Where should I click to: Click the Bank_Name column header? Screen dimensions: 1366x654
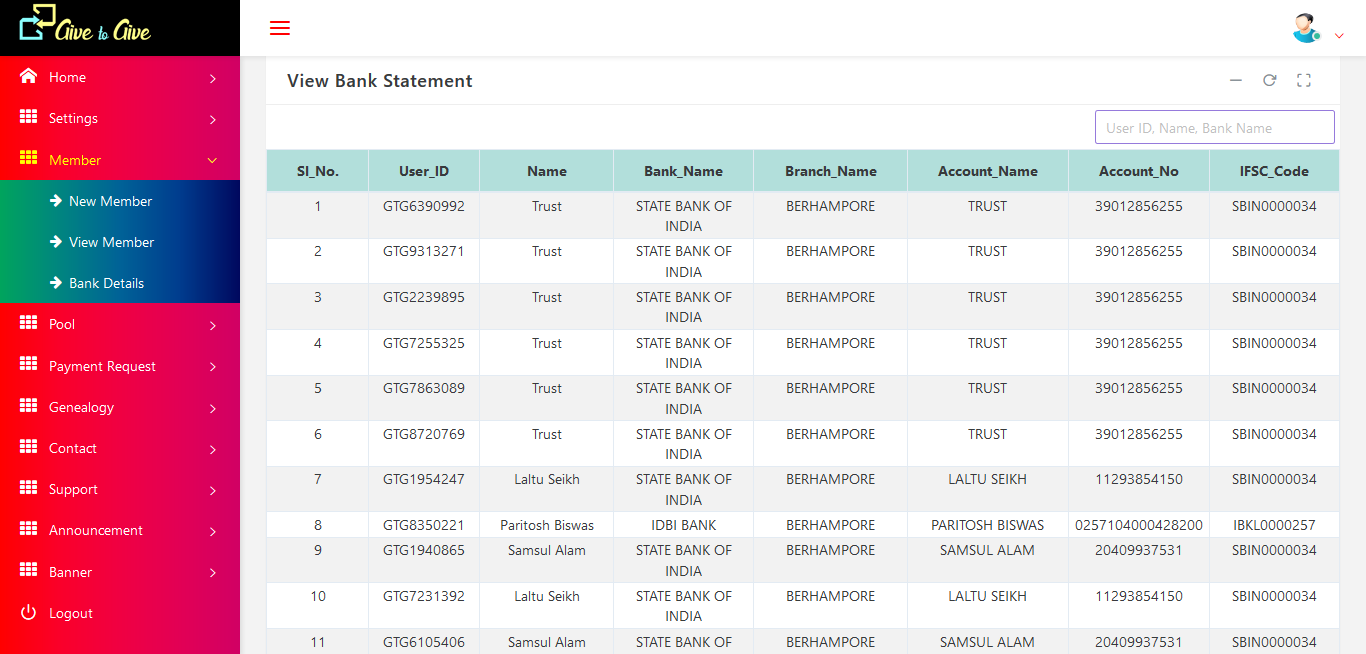[684, 171]
